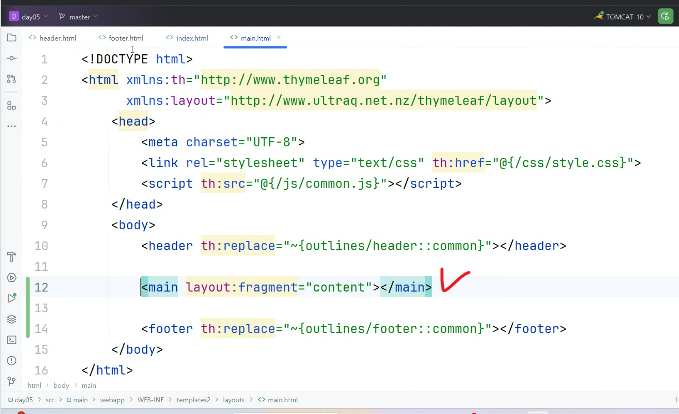
Task: Click day05 in the navigation bar
Action: [x=20, y=400]
